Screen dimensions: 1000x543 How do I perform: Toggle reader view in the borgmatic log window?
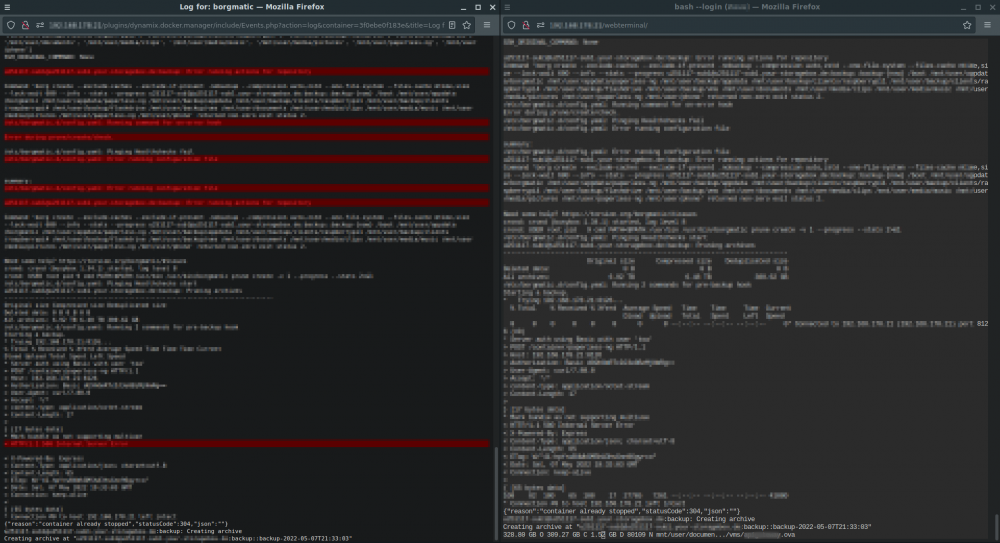click(452, 25)
